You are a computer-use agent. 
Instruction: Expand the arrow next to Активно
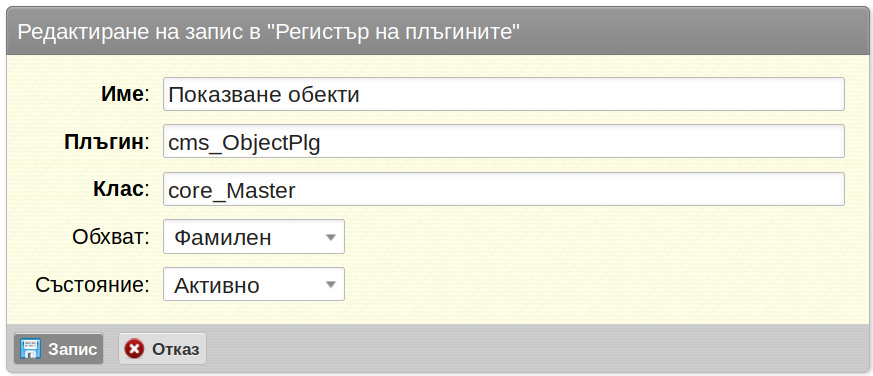[x=331, y=285]
